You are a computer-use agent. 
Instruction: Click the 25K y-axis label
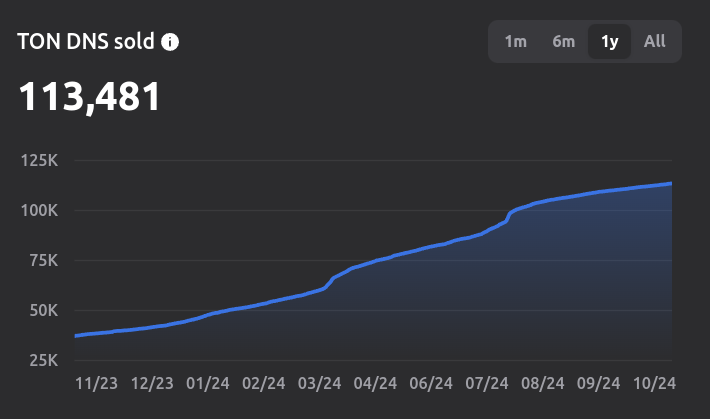[43, 361]
